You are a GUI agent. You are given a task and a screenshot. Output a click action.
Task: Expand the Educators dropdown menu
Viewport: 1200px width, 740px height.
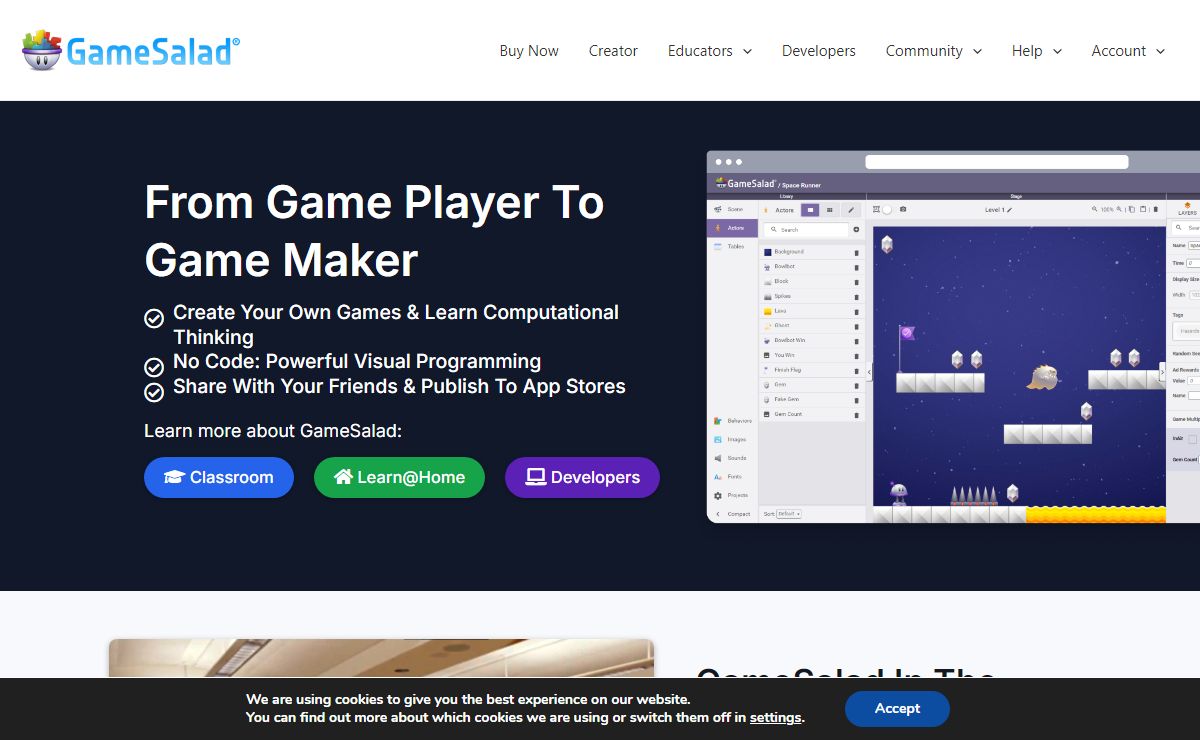pos(710,51)
